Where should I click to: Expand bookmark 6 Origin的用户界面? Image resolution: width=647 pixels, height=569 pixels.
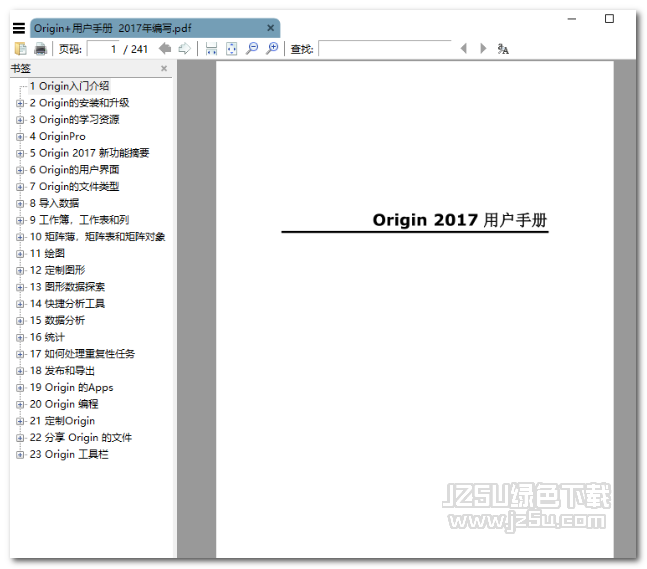(20, 170)
